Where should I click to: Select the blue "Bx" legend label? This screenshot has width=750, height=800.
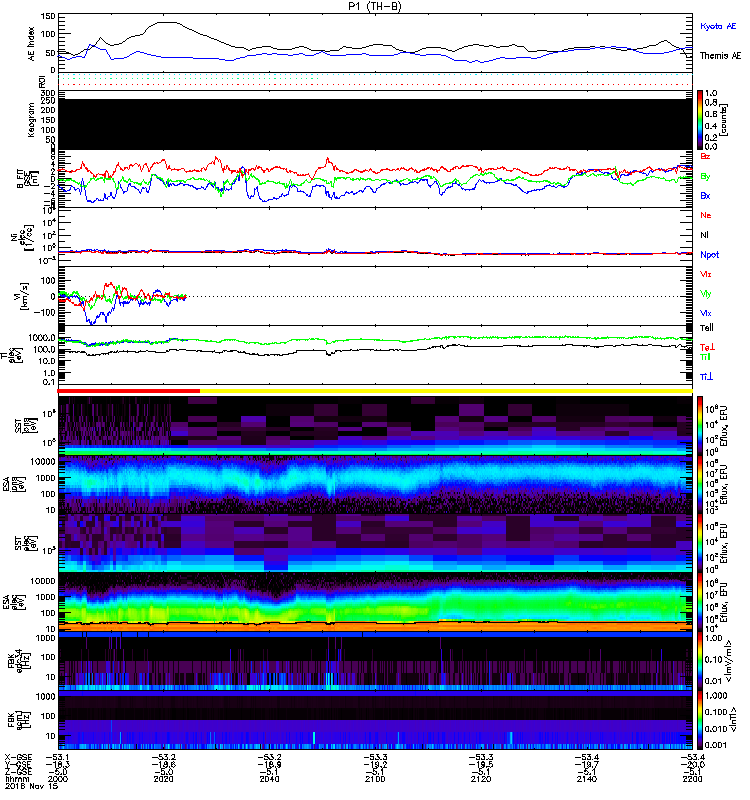(x=705, y=196)
